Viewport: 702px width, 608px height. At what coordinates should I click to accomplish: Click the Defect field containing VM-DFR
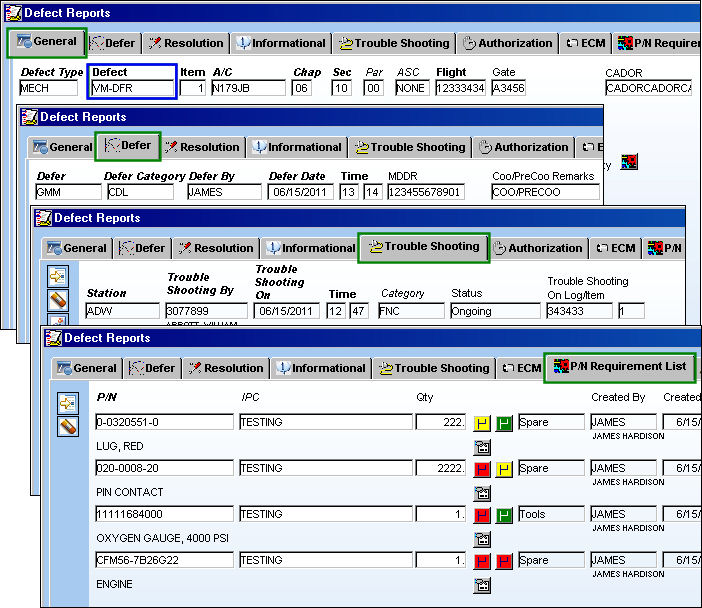point(133,88)
